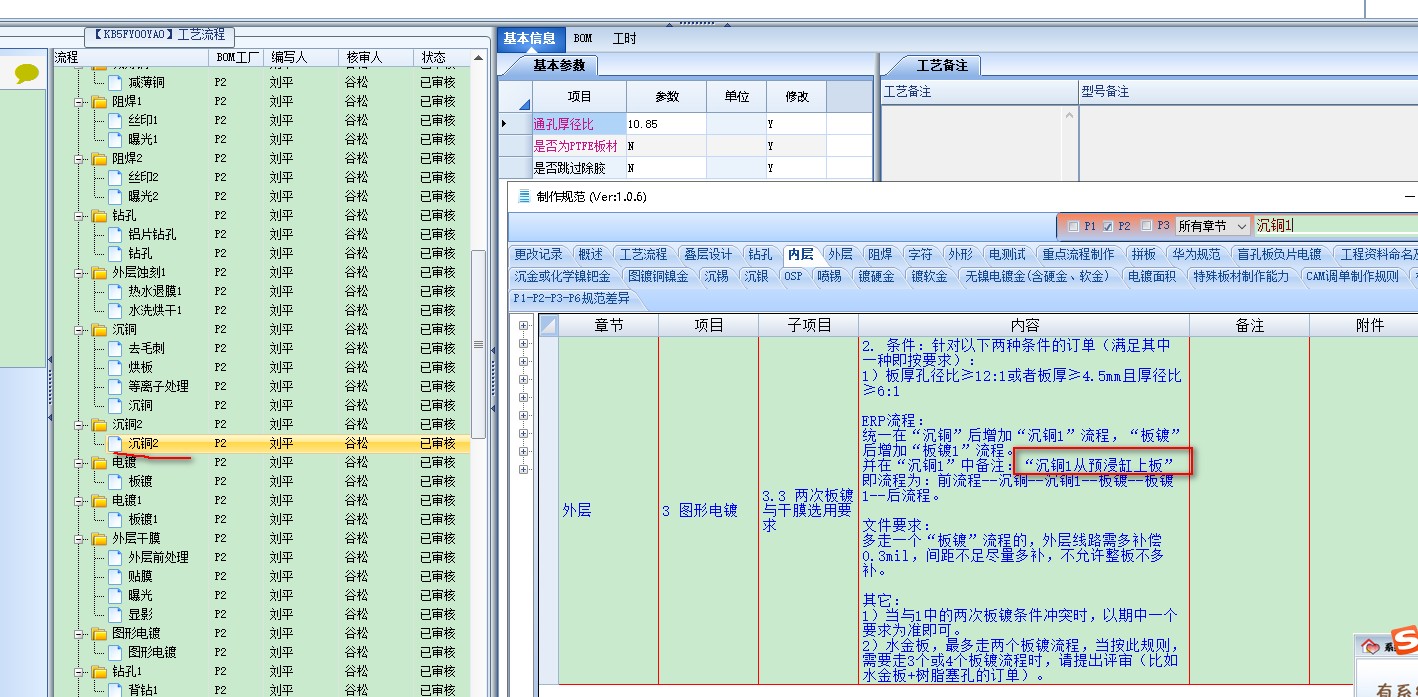Tick the P3 checkbox
This screenshot has width=1418, height=697.
pos(1146,227)
